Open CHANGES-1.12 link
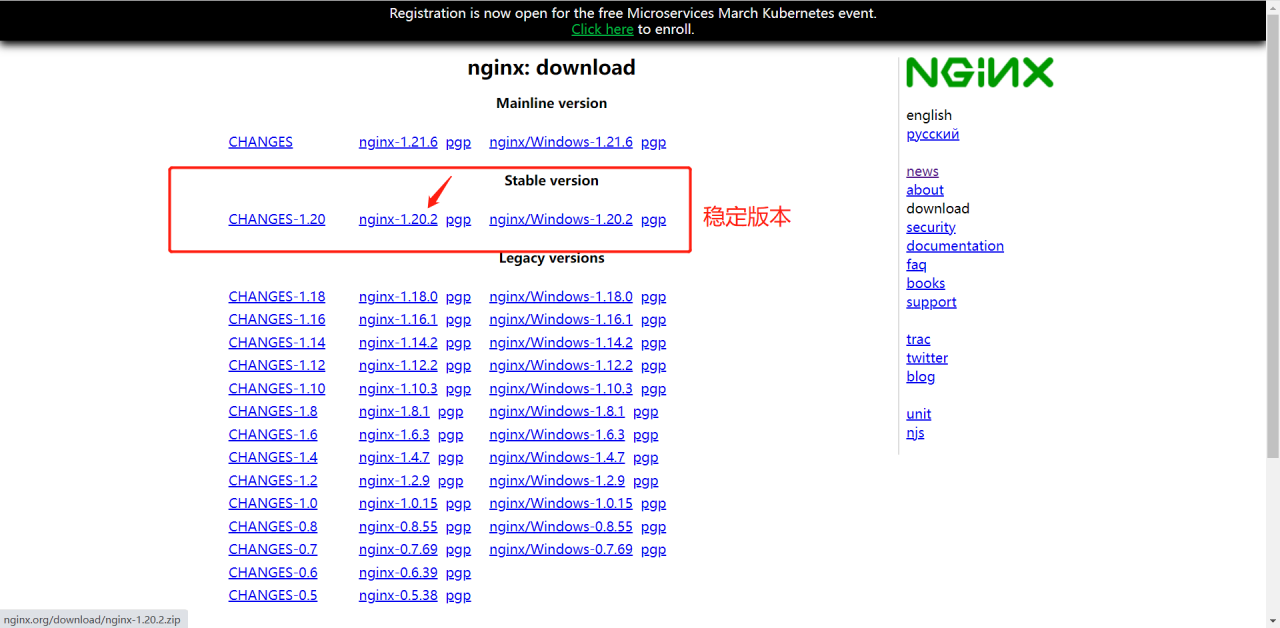 (277, 365)
